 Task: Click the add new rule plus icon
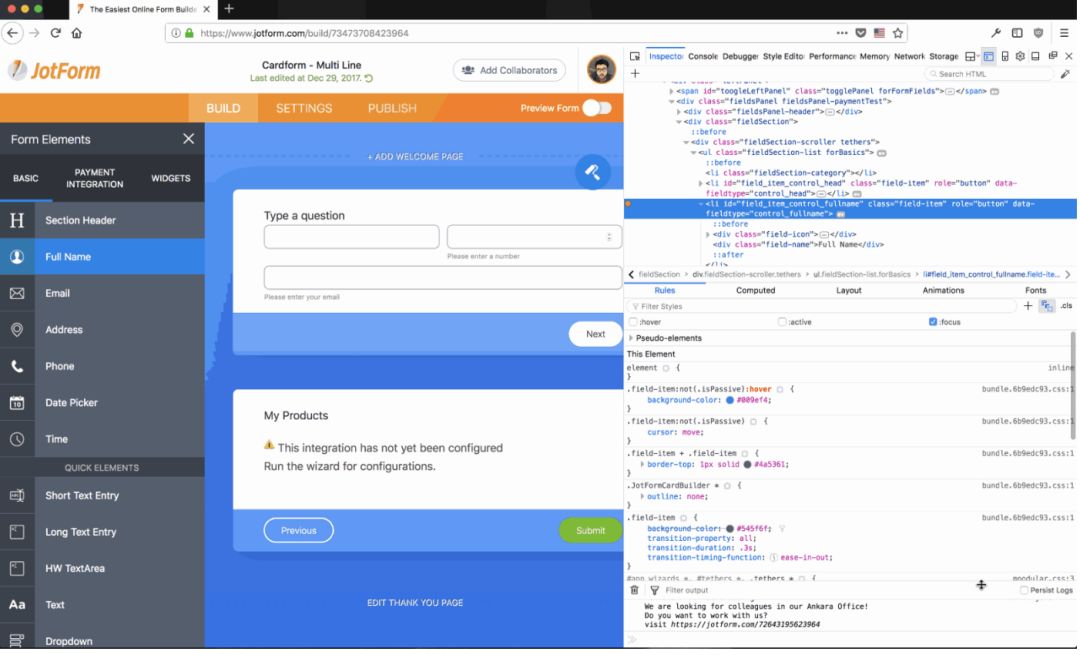point(1028,306)
